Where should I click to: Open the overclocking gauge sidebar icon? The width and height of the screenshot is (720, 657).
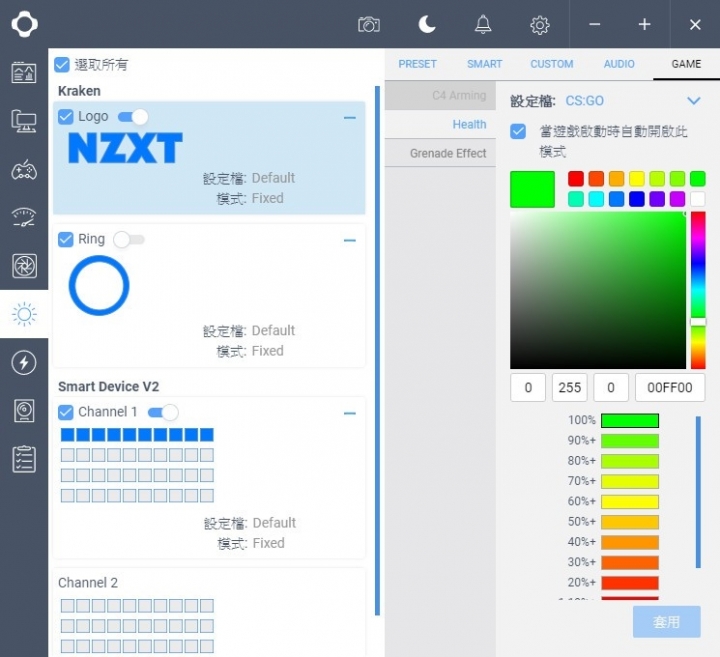click(x=24, y=218)
